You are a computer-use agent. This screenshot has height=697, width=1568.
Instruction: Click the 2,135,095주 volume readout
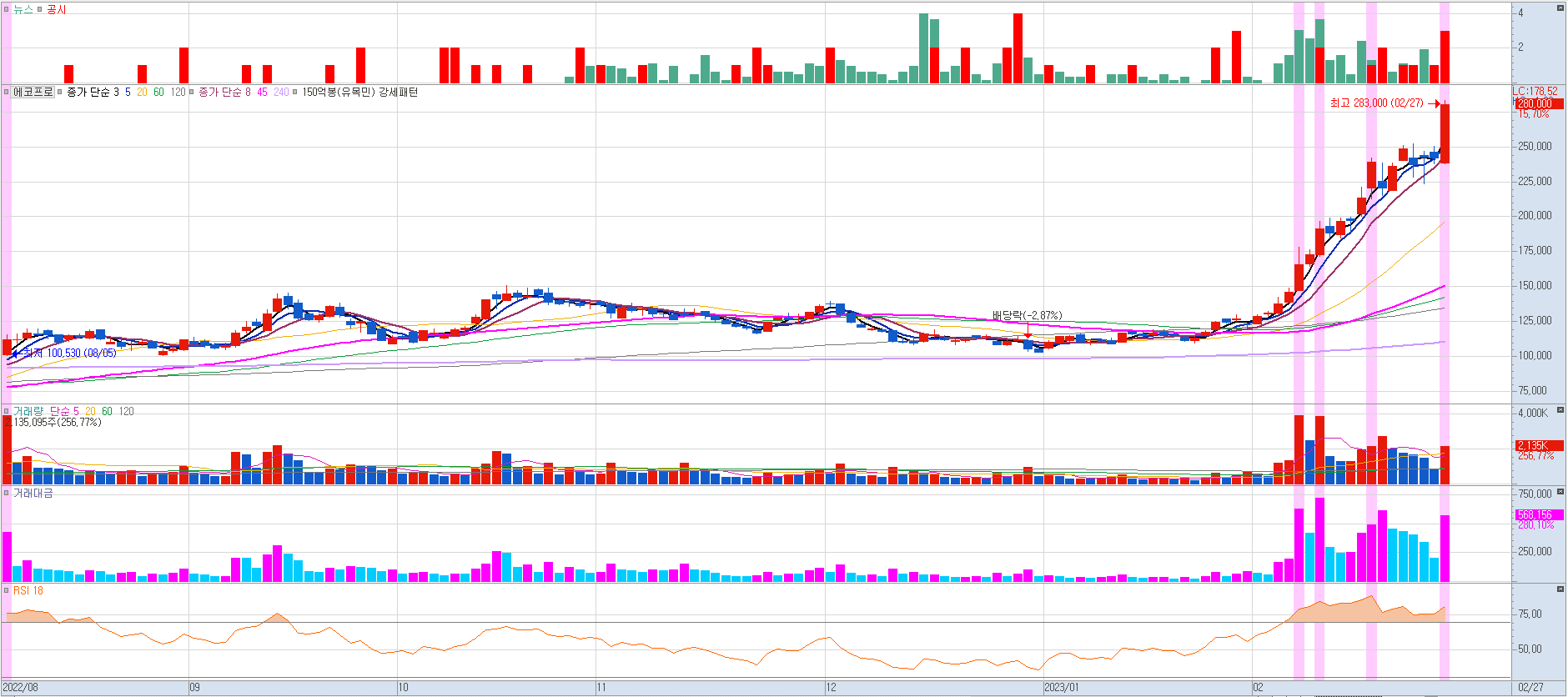(x=53, y=422)
